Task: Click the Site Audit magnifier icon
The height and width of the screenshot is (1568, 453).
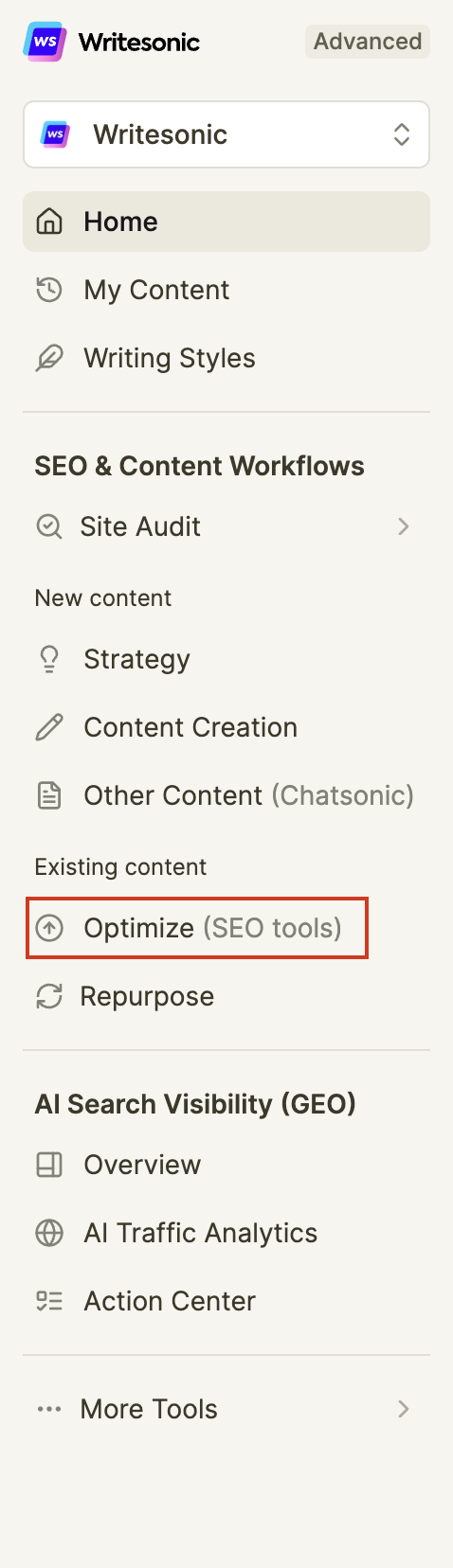Action: point(49,526)
